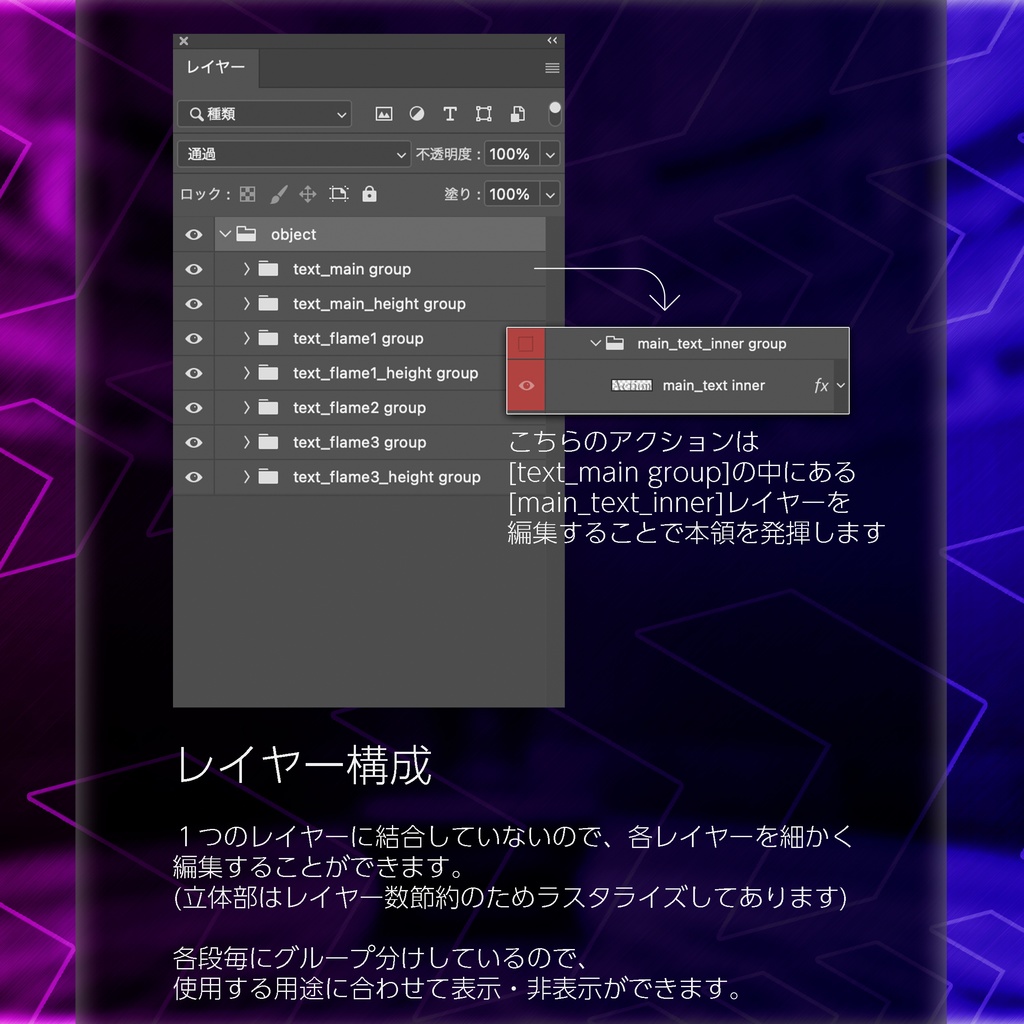Select the smart object filter icon
This screenshot has width=1024, height=1024.
coord(516,114)
